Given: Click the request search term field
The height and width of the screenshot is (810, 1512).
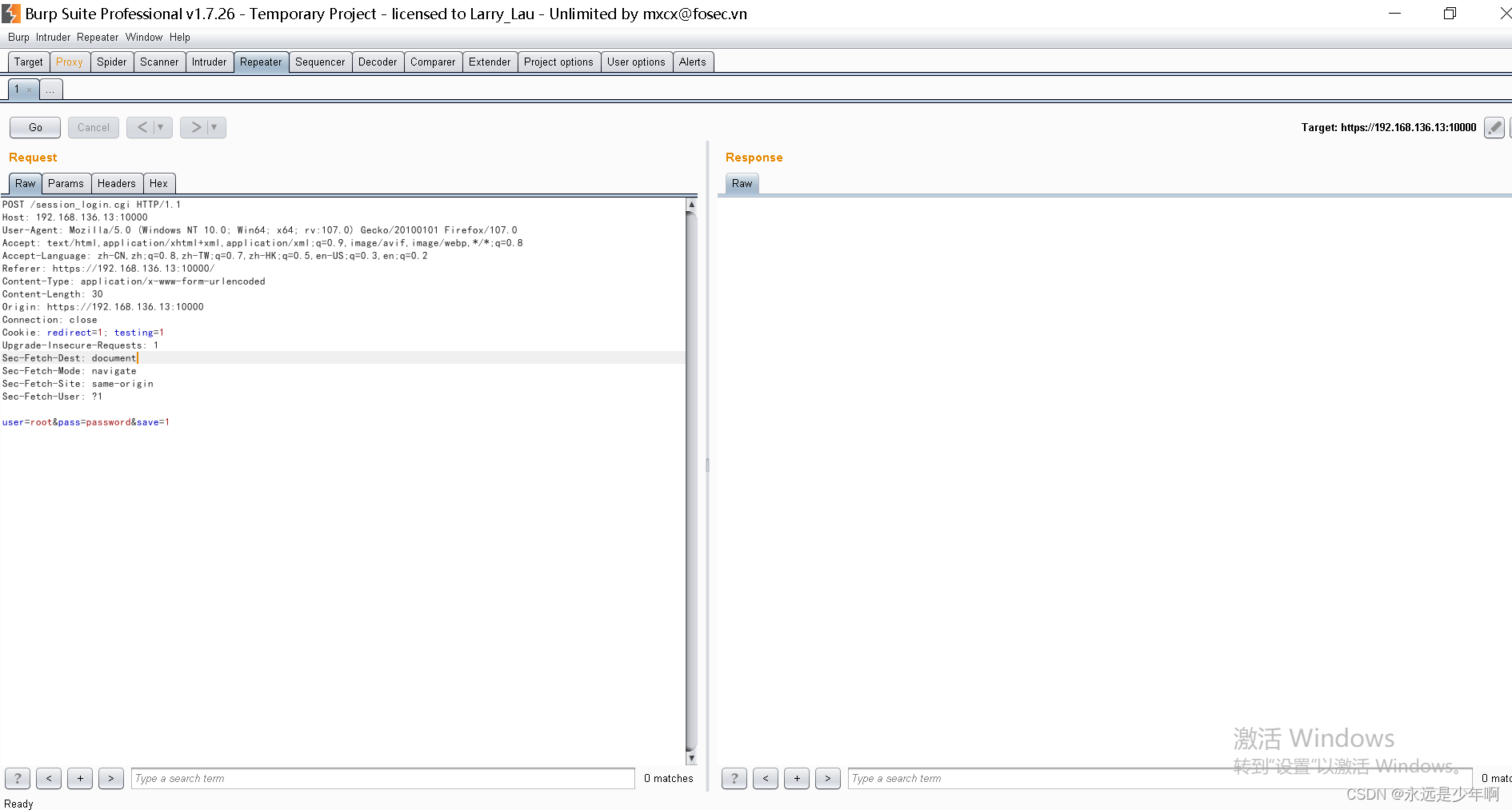Looking at the screenshot, I should (382, 778).
